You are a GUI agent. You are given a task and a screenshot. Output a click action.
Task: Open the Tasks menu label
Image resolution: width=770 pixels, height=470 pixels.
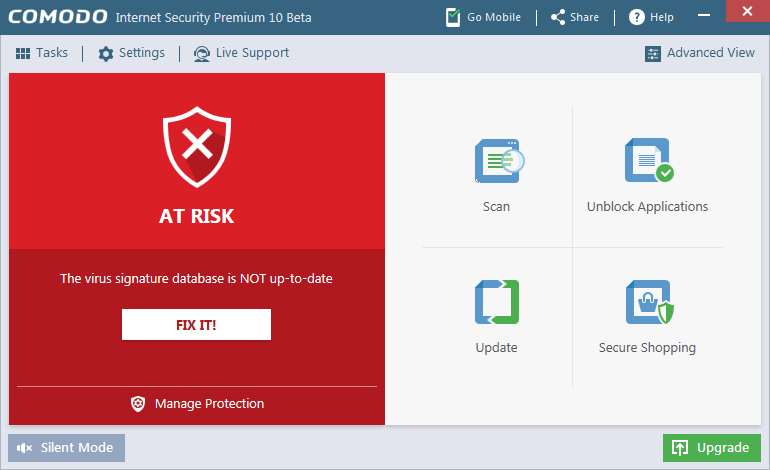[x=52, y=53]
